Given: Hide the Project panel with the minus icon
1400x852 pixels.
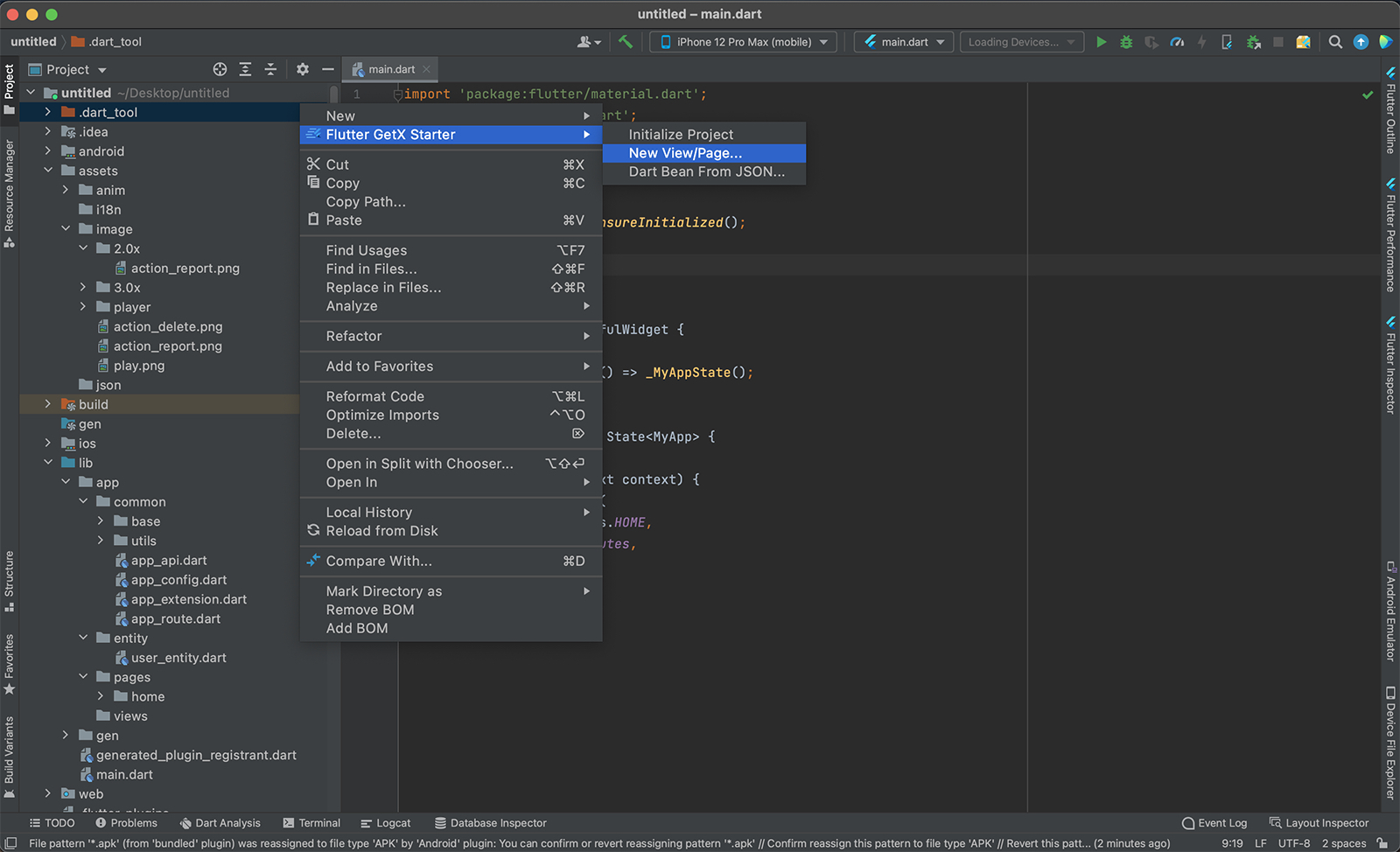Looking at the screenshot, I should (x=328, y=69).
